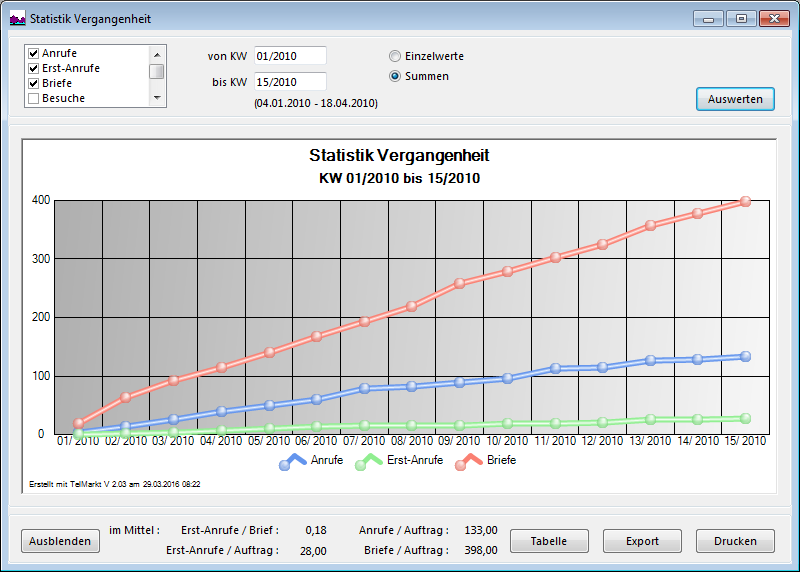
Task: Click the von KW input field
Action: [290, 56]
